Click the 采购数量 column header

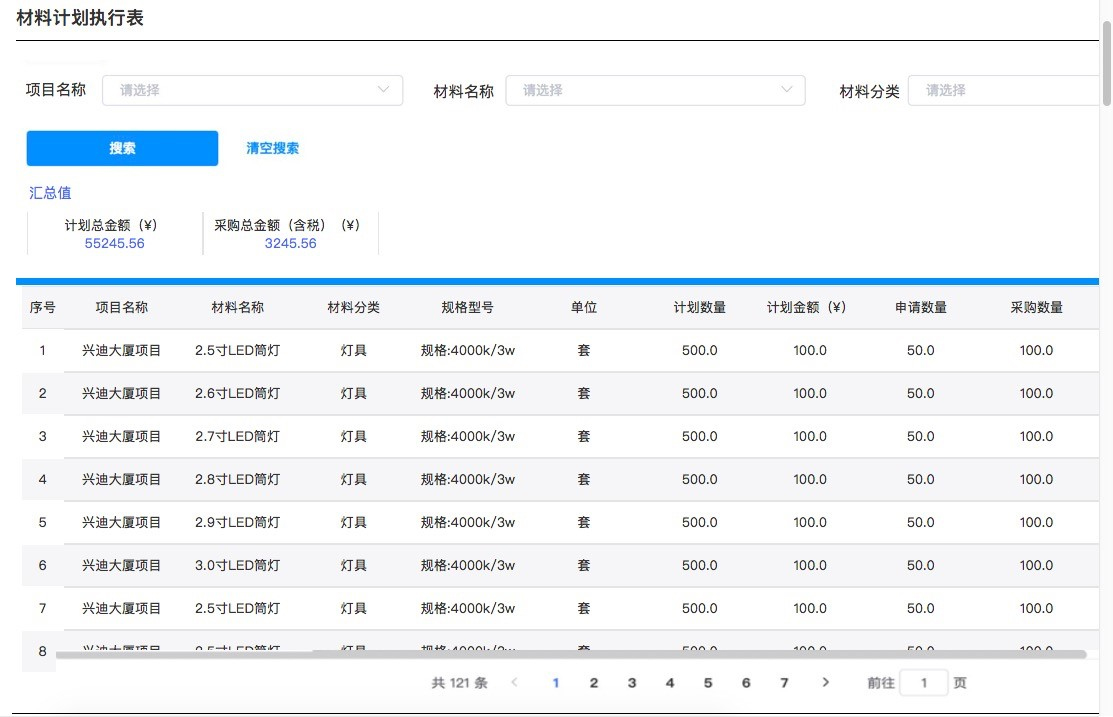[x=1036, y=307]
